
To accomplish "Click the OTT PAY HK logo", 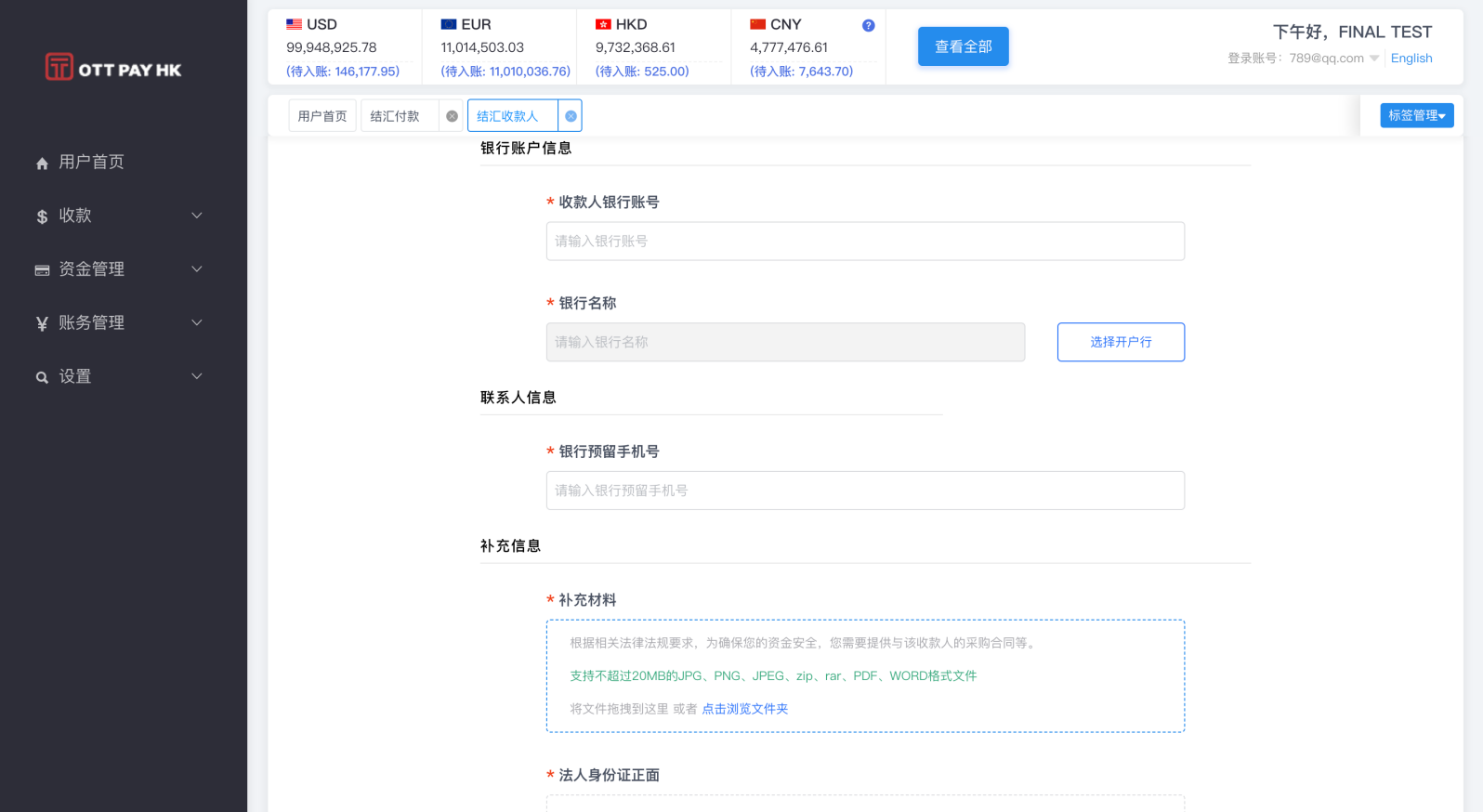I will pos(113,67).
